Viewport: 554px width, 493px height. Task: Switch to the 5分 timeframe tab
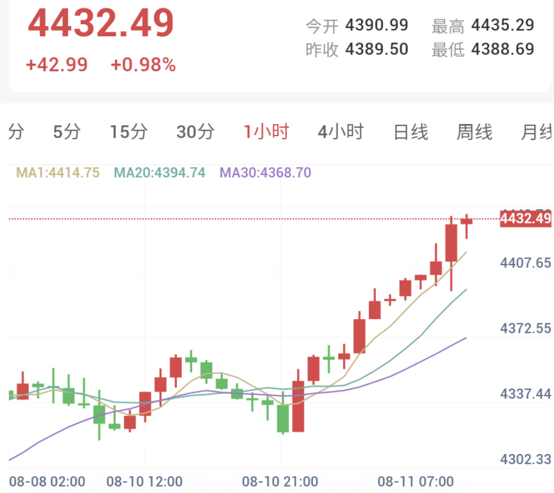tap(67, 132)
